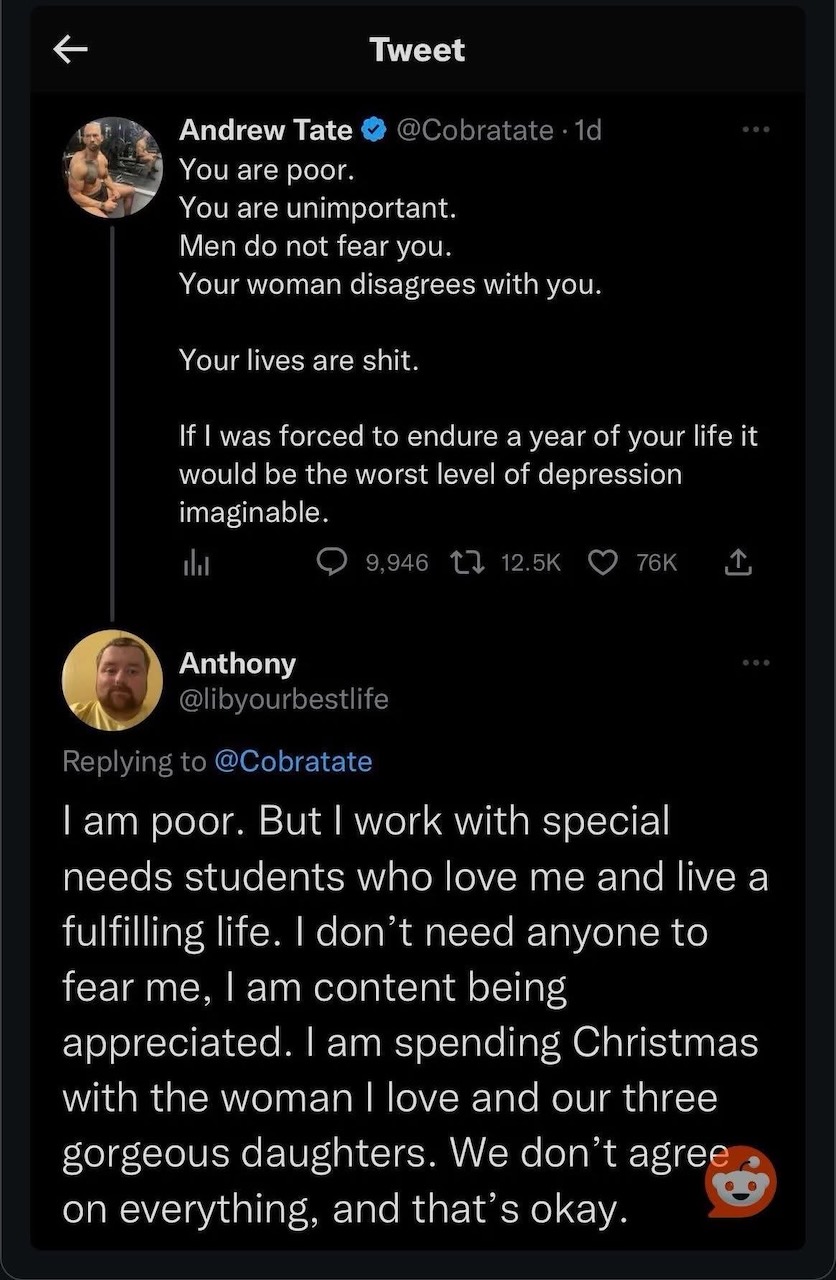Image resolution: width=836 pixels, height=1280 pixels.
Task: Click the blue verified badge beside Andrew Tate
Action: [x=374, y=130]
